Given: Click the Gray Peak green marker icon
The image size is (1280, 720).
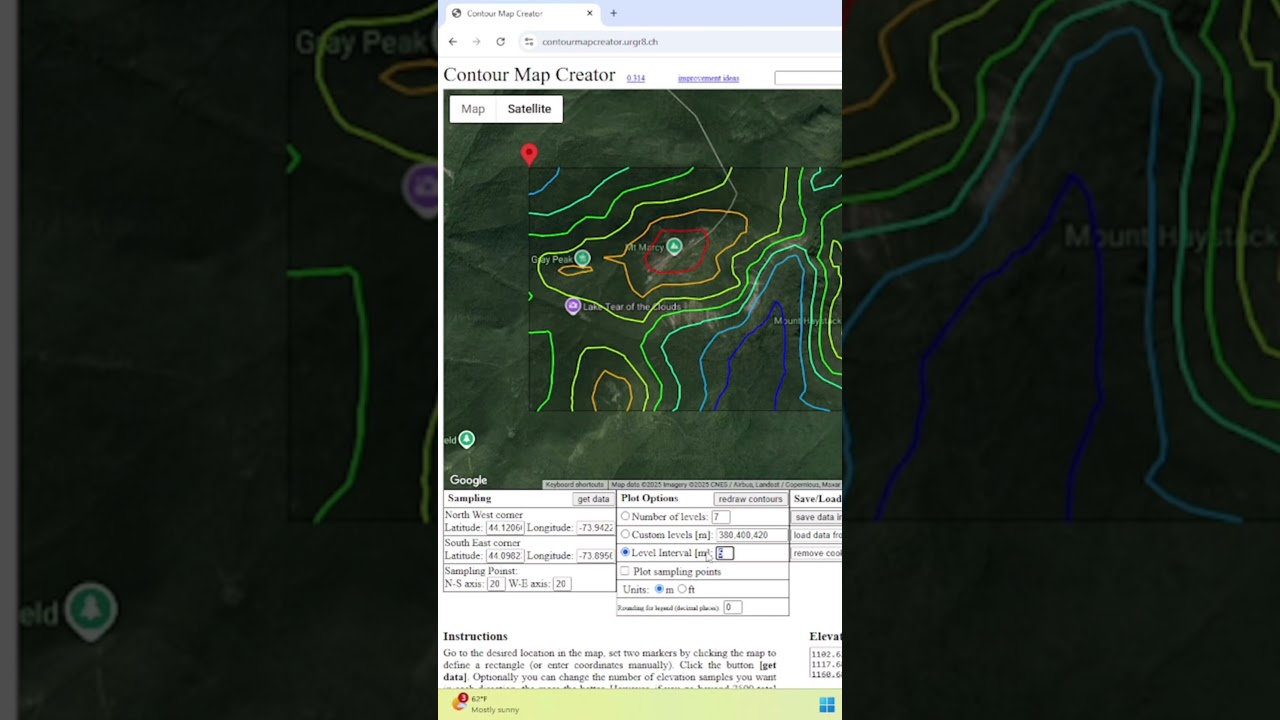Looking at the screenshot, I should pyautogui.click(x=582, y=258).
